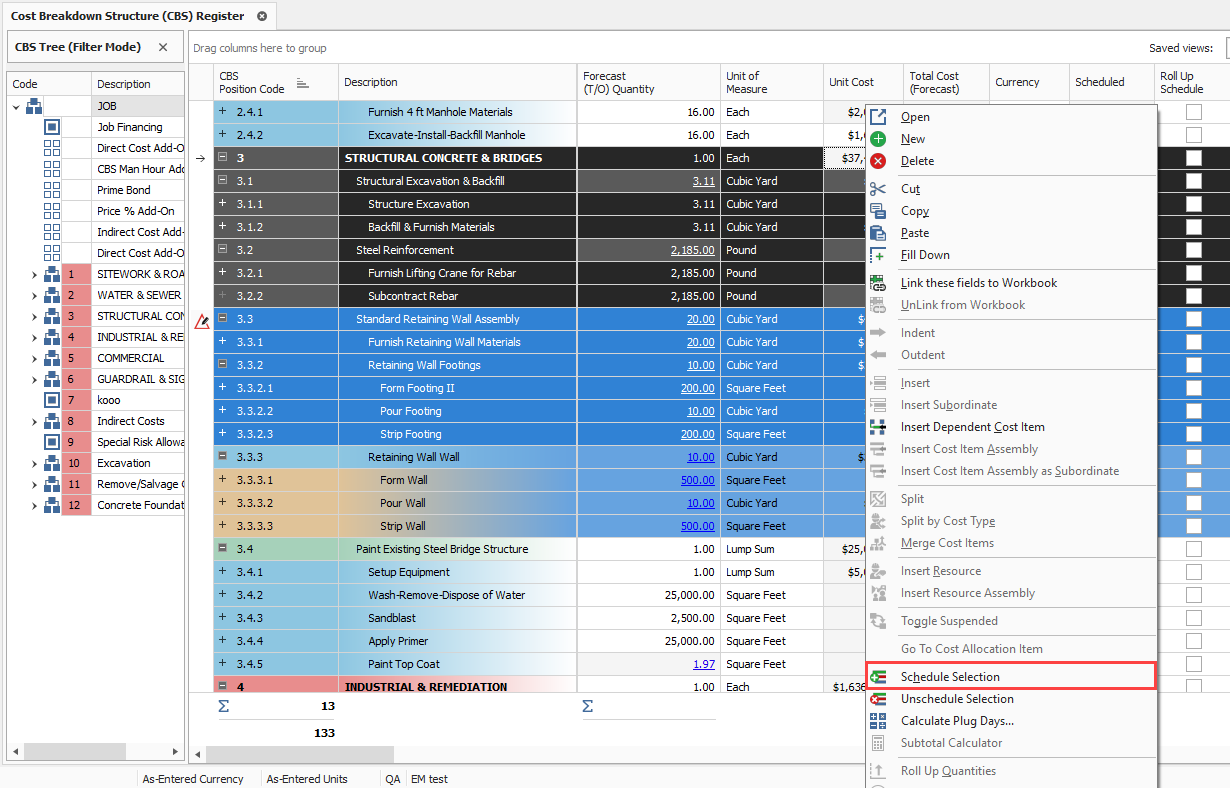Choose Fill Down in the context menu

(x=924, y=255)
